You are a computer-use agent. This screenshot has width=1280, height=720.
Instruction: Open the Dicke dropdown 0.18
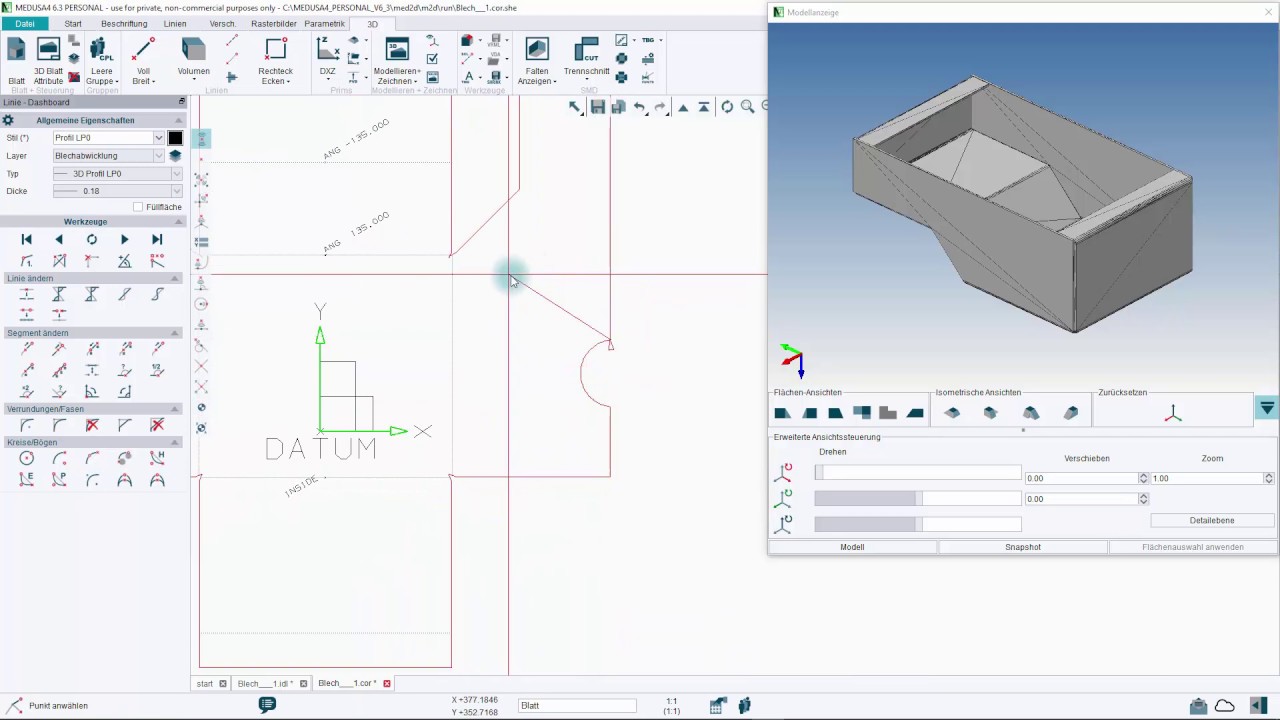pyautogui.click(x=117, y=191)
